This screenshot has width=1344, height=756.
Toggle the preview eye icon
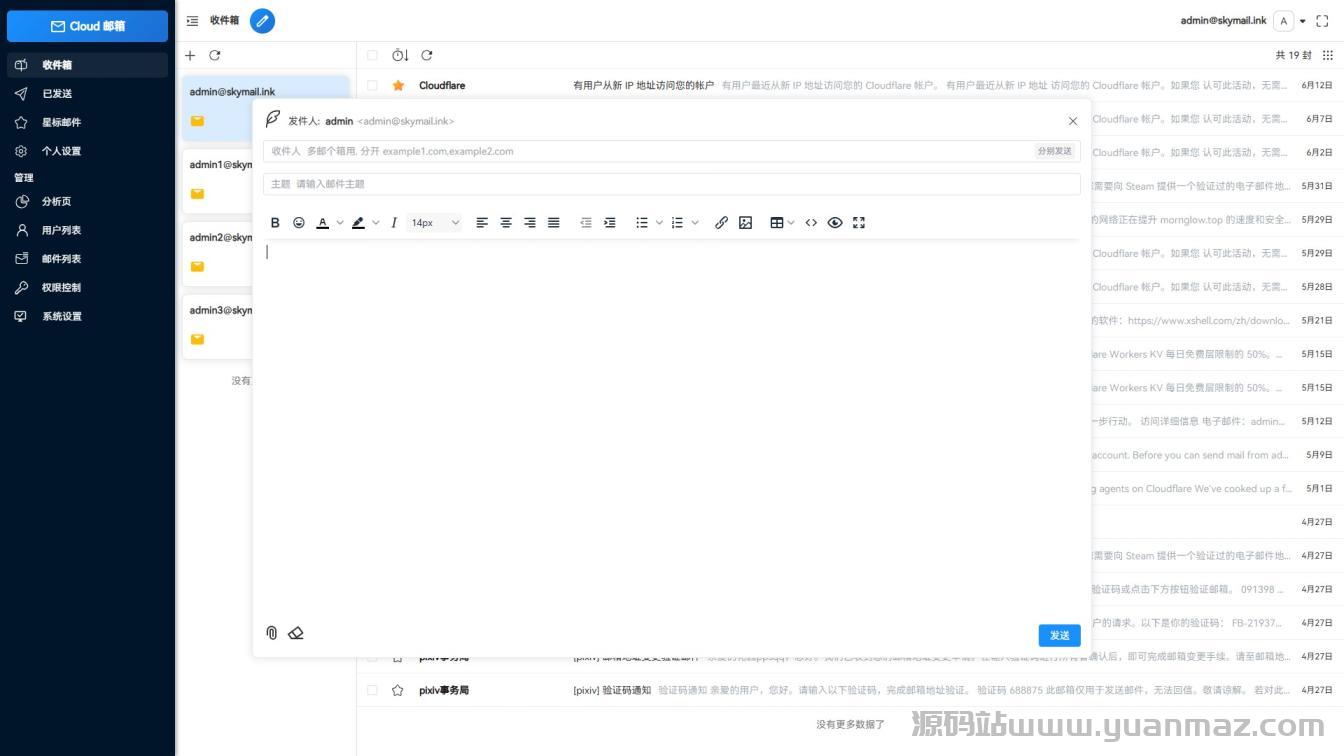pos(835,223)
